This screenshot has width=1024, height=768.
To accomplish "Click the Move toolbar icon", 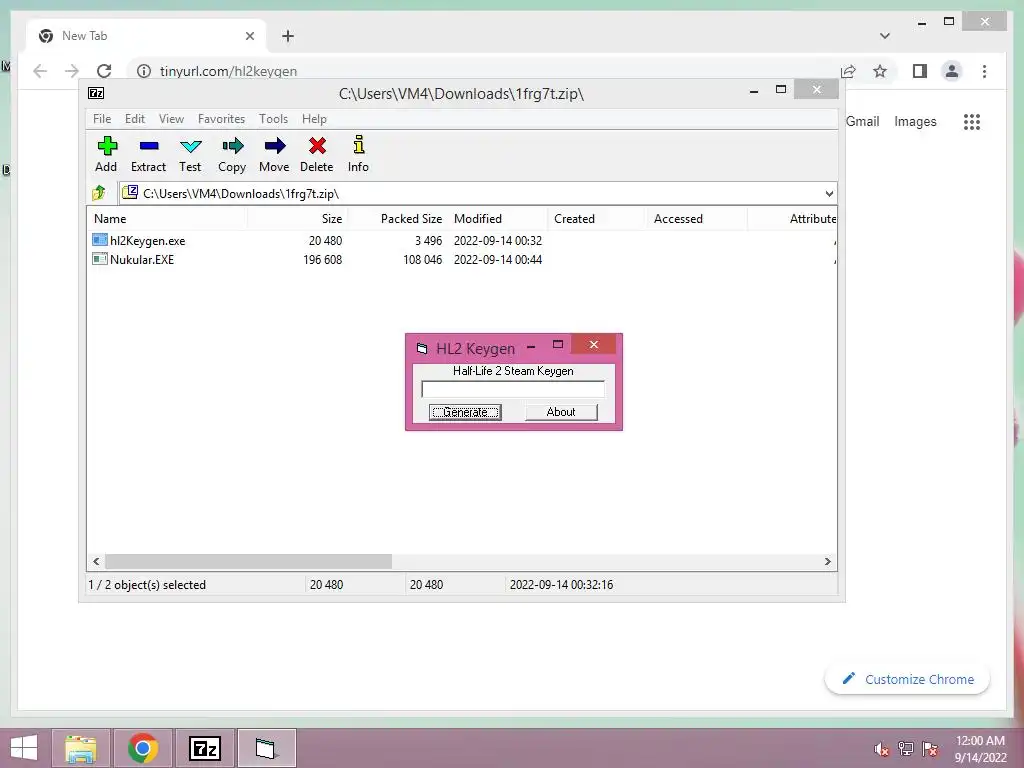I will [x=275, y=146].
